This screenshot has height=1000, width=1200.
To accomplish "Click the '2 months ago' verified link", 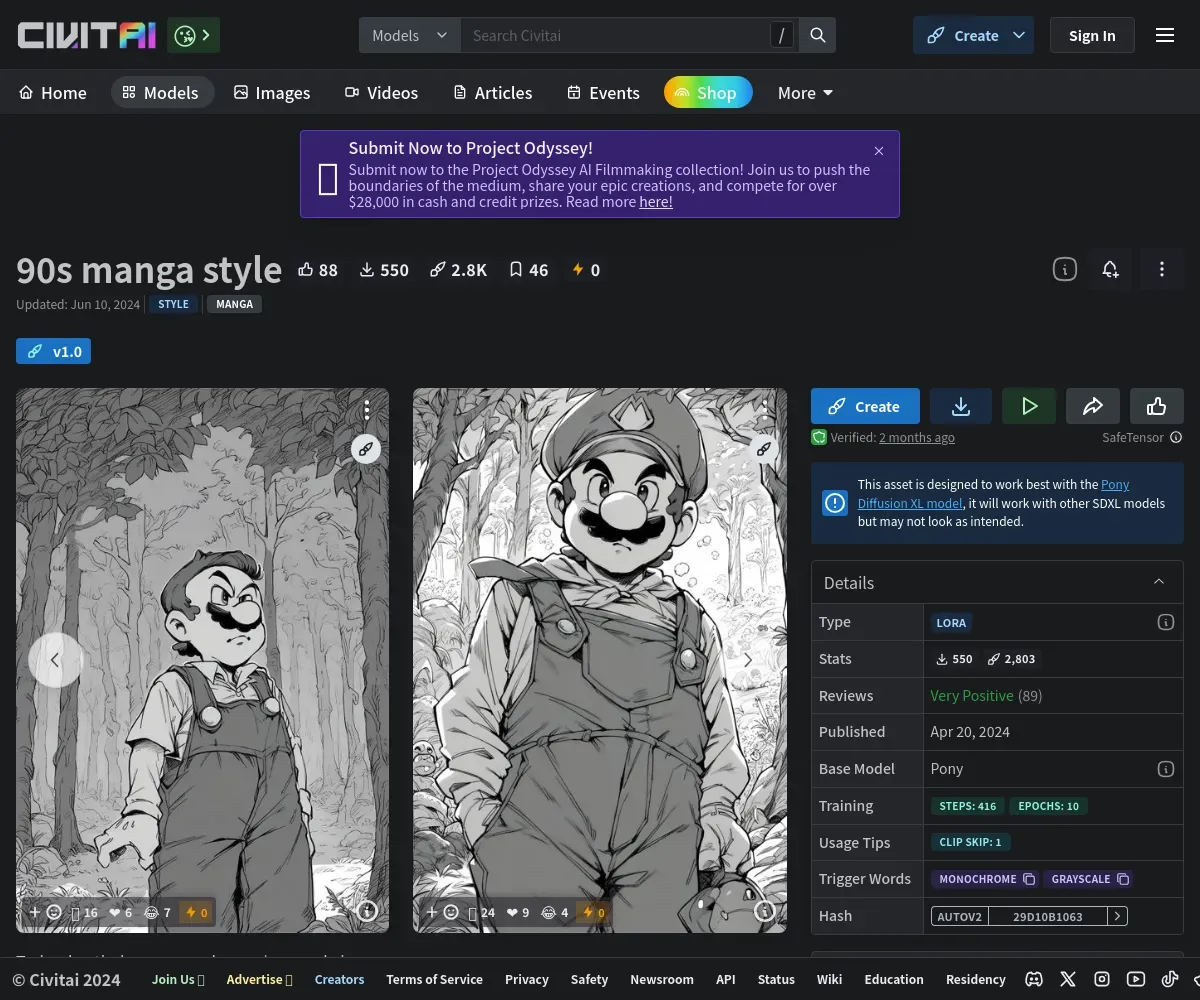I will (x=917, y=437).
